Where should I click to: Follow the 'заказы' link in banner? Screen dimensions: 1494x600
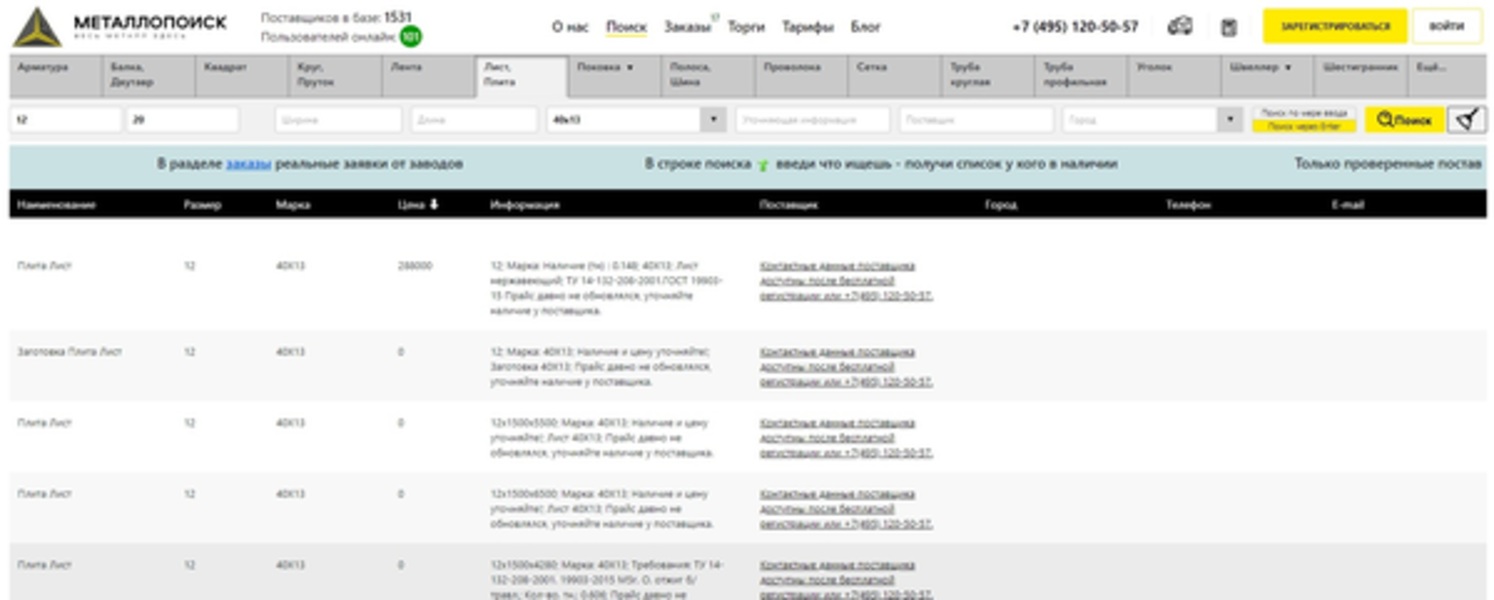[248, 164]
